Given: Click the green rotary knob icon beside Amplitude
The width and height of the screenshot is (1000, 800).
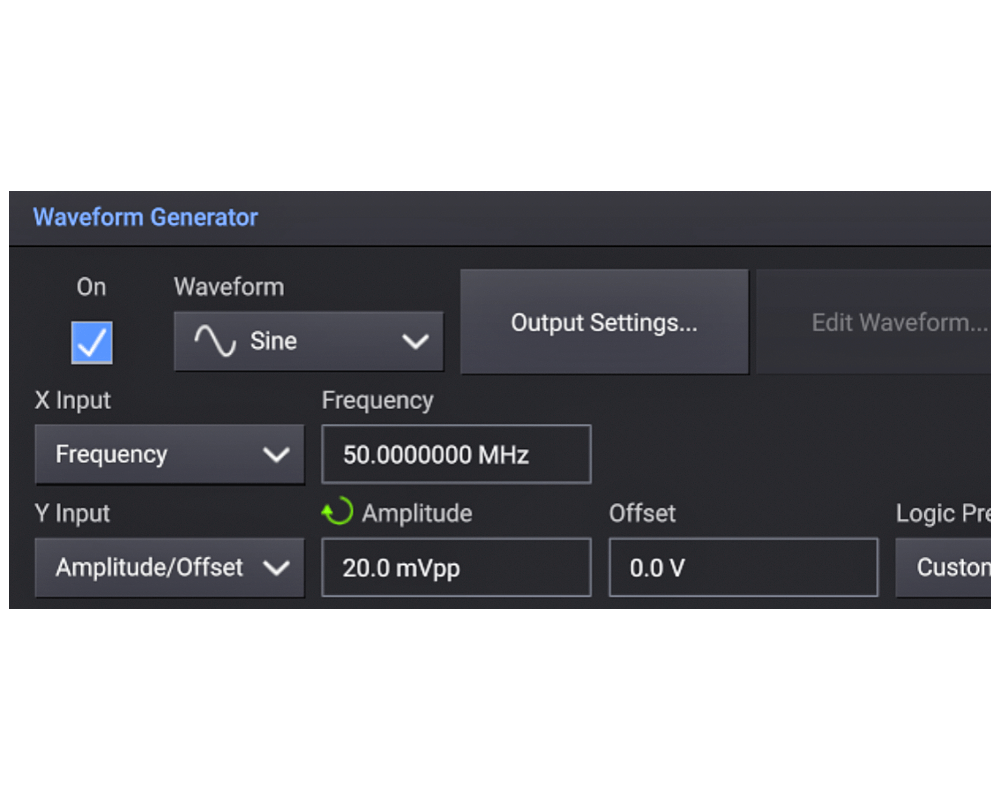Looking at the screenshot, I should [337, 513].
